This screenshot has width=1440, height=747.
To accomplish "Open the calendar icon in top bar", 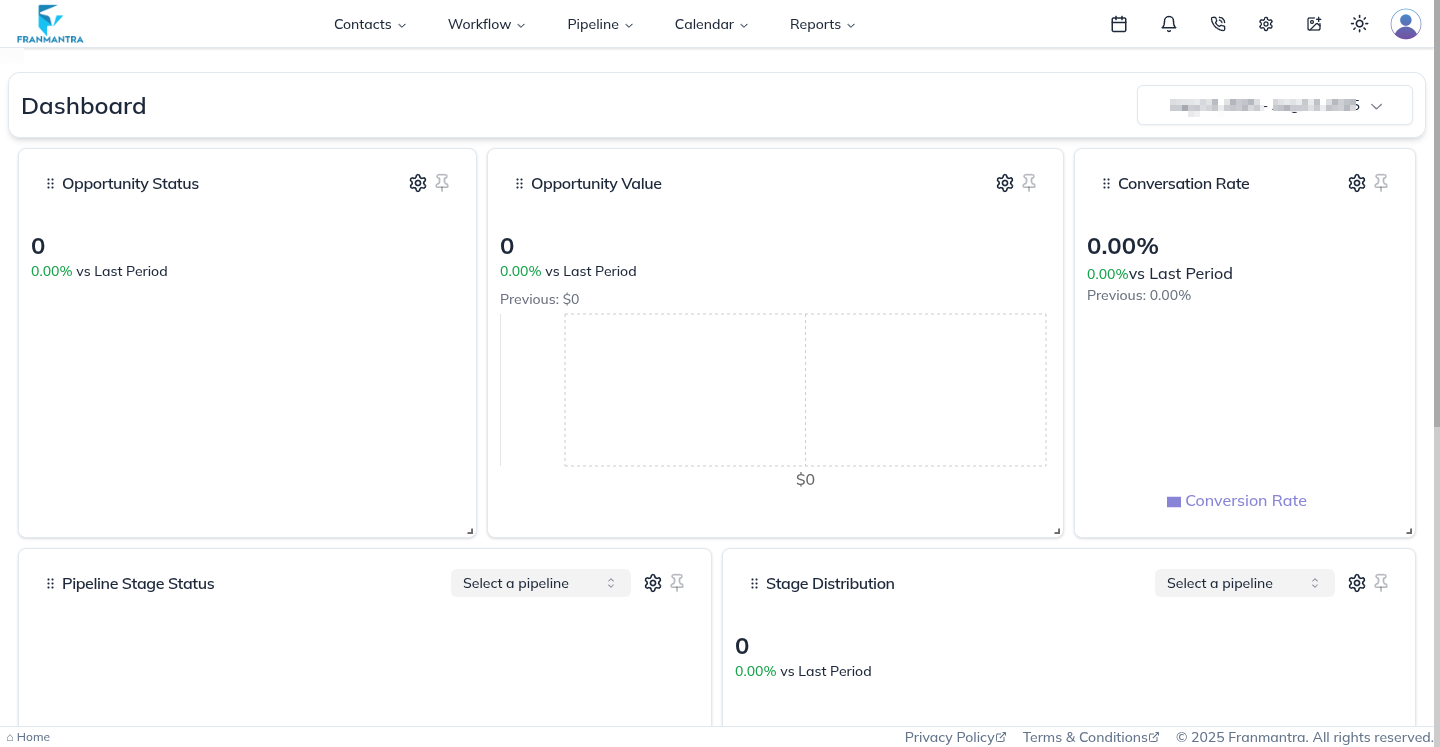I will click(x=1119, y=24).
